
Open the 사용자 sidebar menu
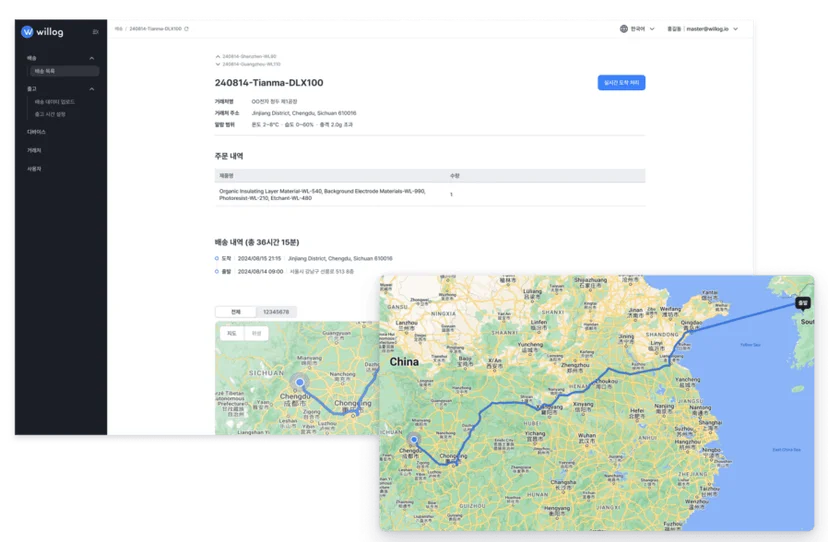34,169
